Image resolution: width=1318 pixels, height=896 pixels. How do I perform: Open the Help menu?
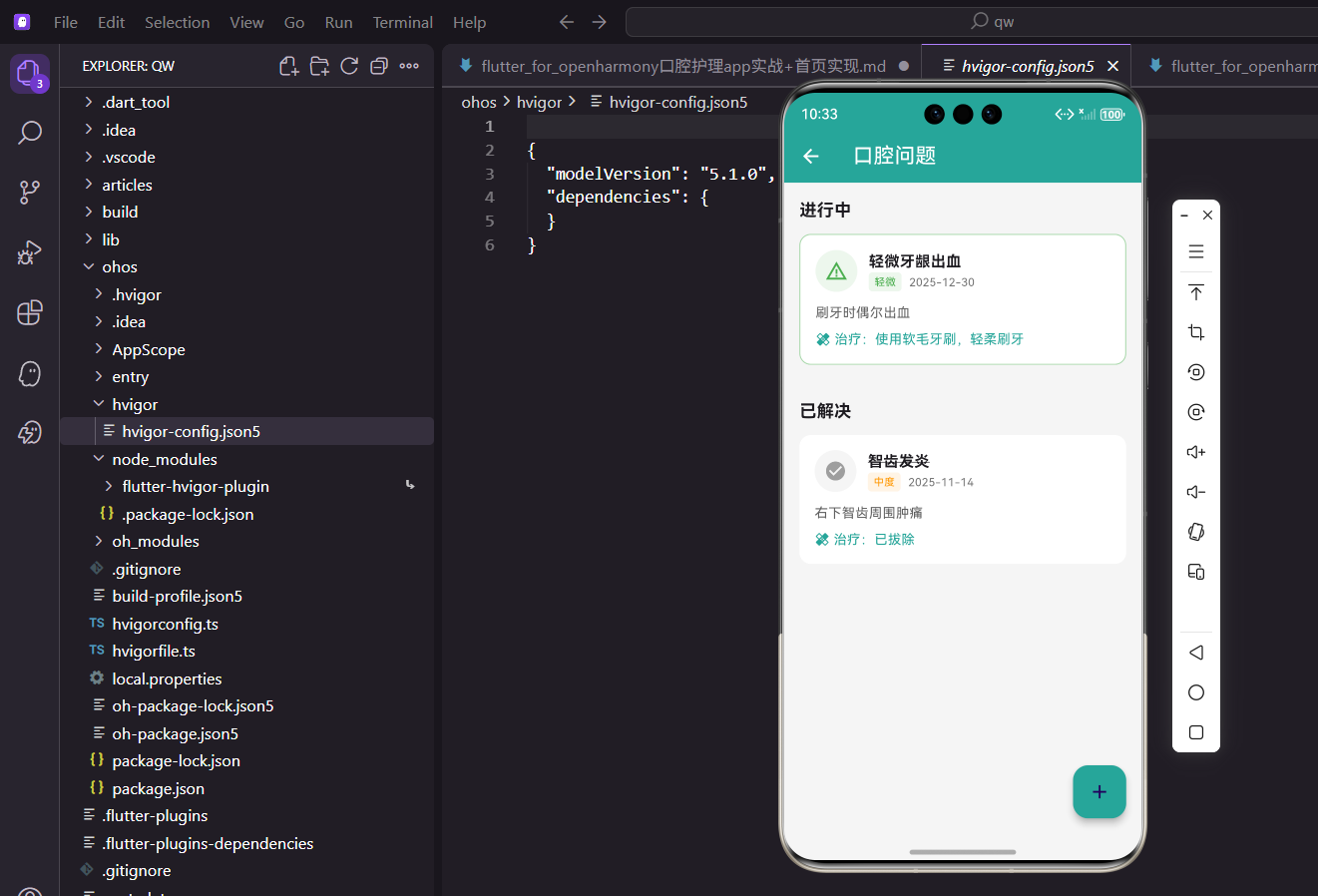click(469, 22)
